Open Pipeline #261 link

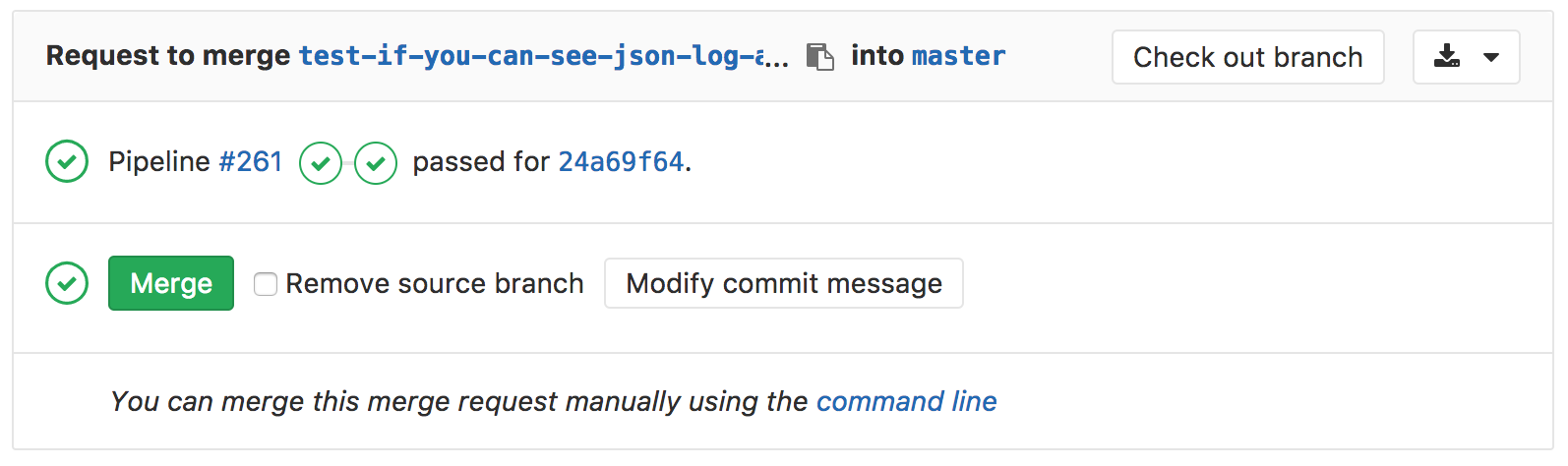(x=250, y=162)
